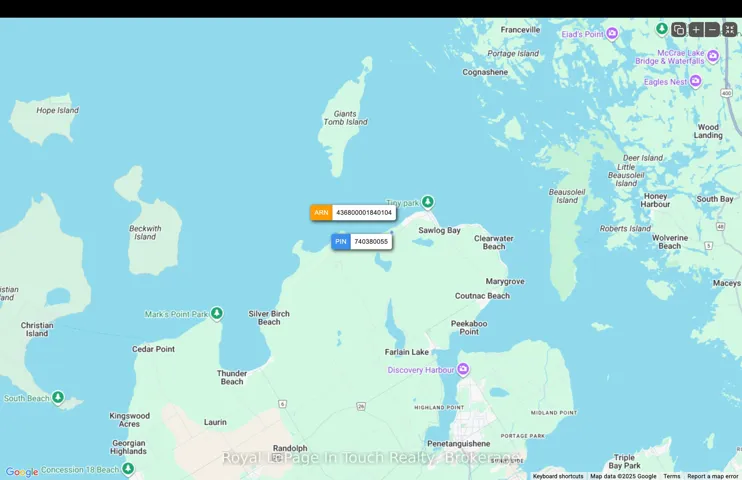Zoom out with the minus button
The height and width of the screenshot is (480, 742).
coord(712,30)
